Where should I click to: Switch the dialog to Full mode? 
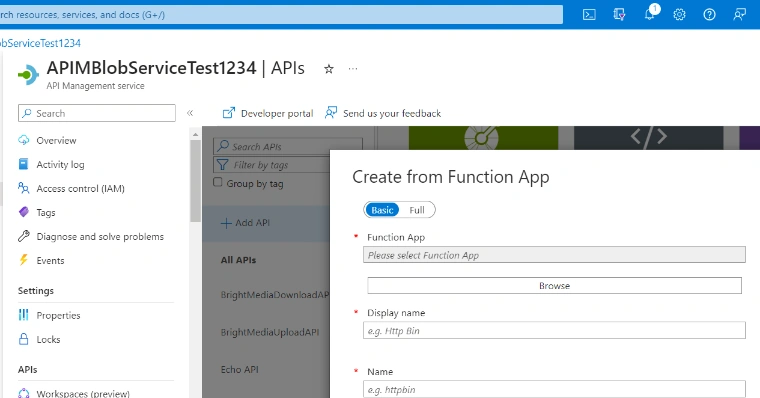tap(416, 210)
